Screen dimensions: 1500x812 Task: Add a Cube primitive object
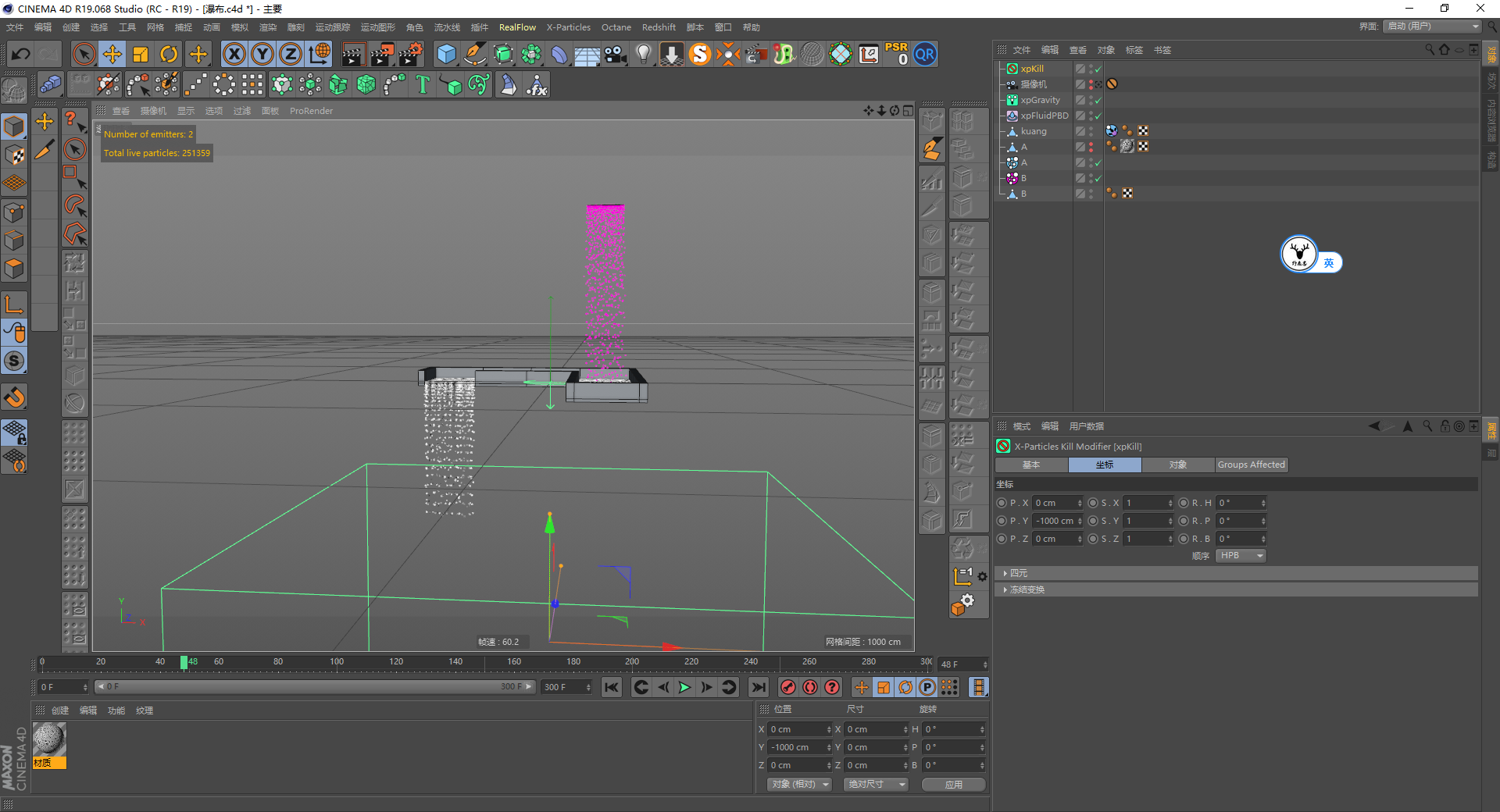coord(446,54)
